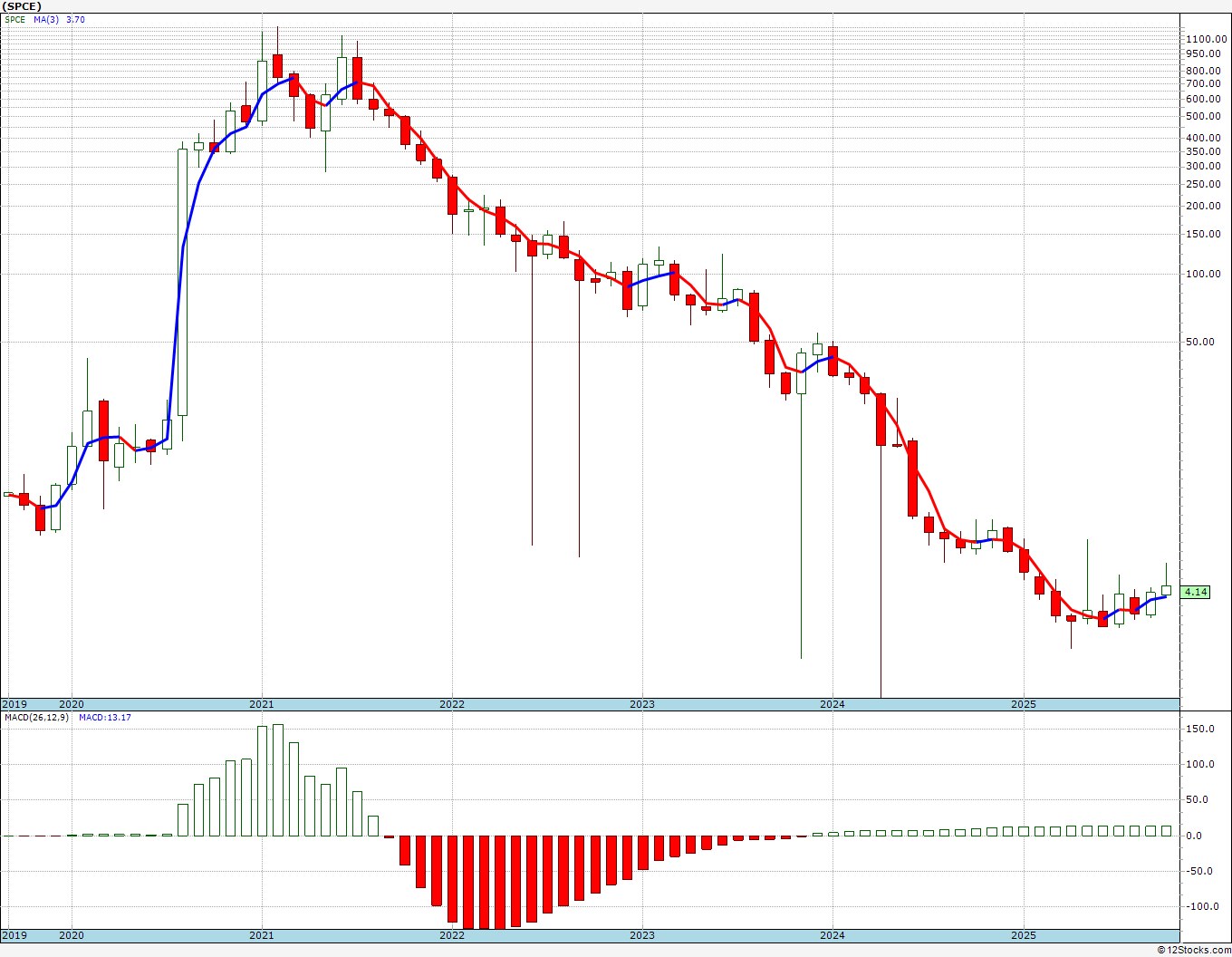Select 2023 on the MACD panel time axis

(641, 935)
